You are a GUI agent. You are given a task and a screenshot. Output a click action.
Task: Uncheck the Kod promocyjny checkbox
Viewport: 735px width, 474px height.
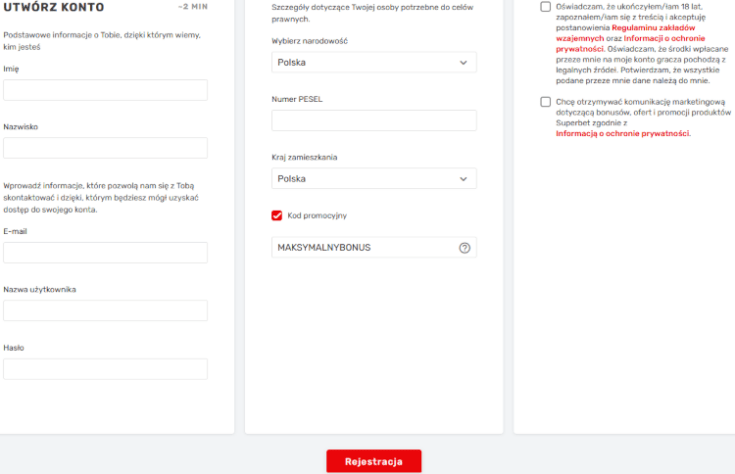pyautogui.click(x=277, y=215)
